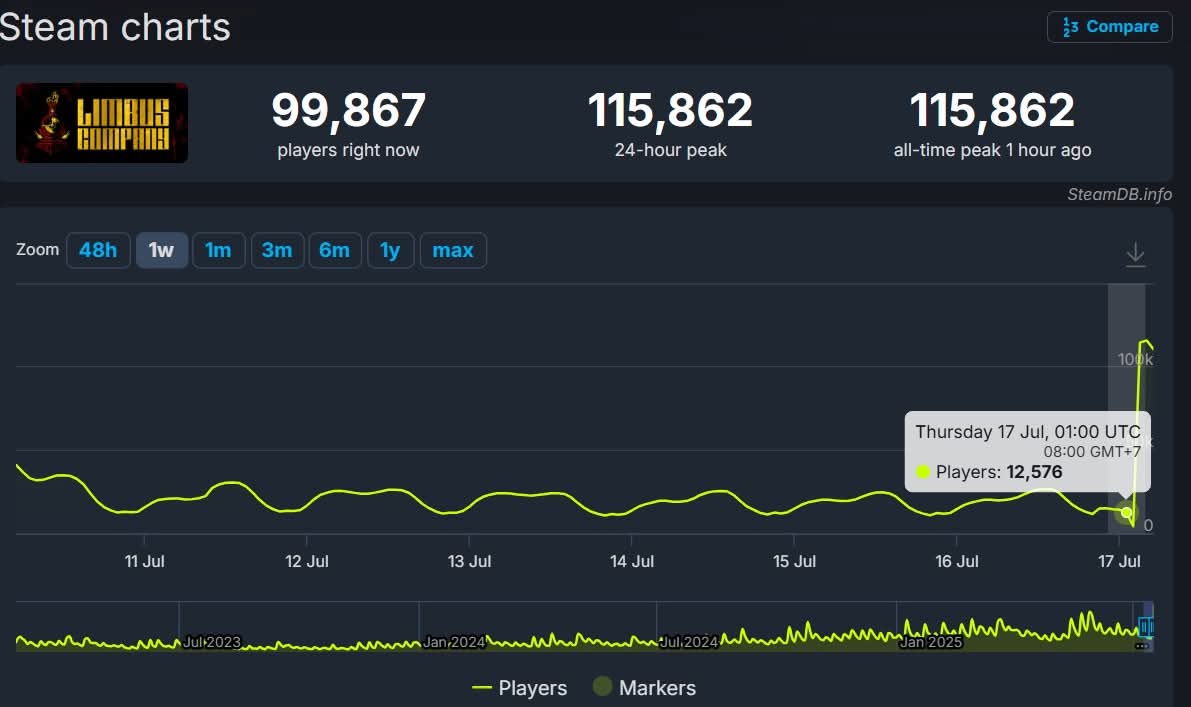This screenshot has width=1191, height=707.
Task: Click the 99,867 players right now figure
Action: pyautogui.click(x=349, y=110)
